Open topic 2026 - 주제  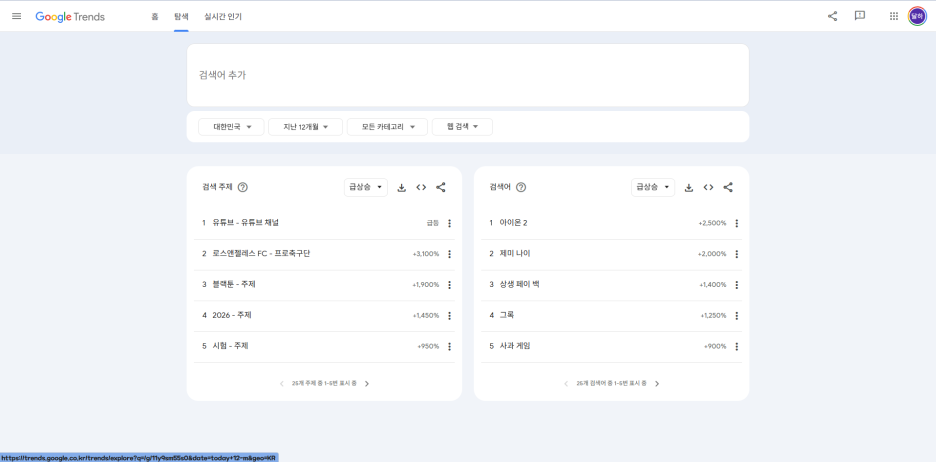(x=232, y=315)
